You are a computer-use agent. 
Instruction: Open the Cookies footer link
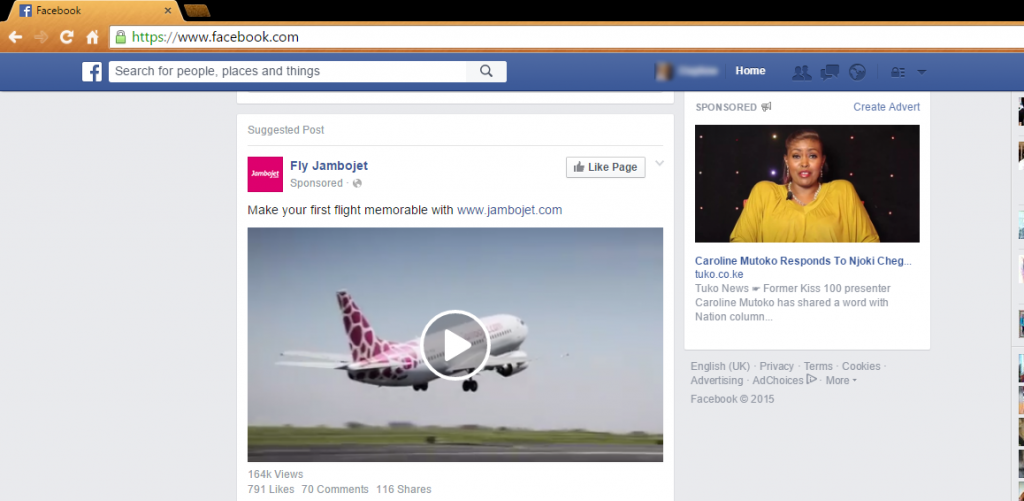(x=861, y=366)
